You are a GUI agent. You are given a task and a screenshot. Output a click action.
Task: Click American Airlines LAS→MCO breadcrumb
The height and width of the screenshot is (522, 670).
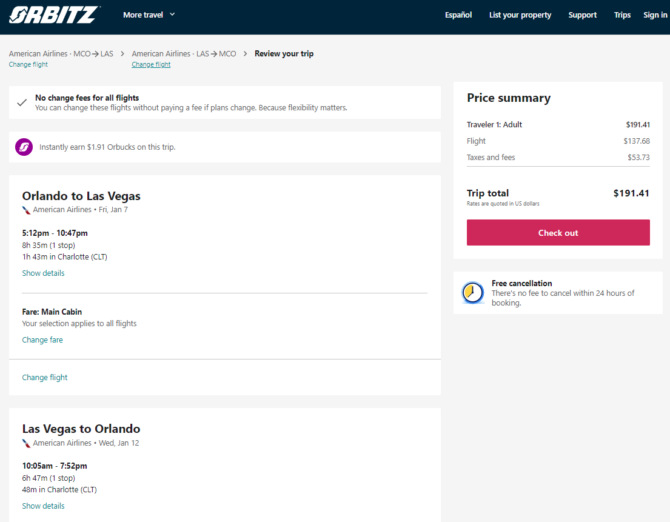(184, 54)
